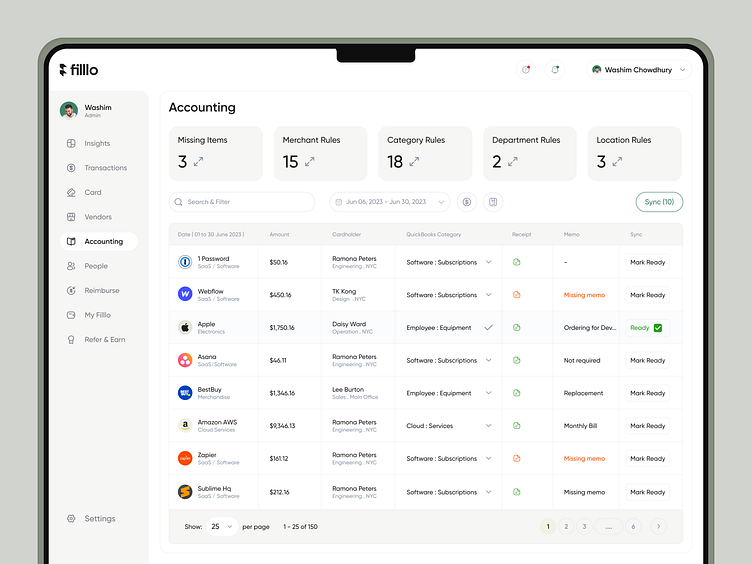Open the rows per page dropdown
752x564 pixels.
pyautogui.click(x=222, y=526)
